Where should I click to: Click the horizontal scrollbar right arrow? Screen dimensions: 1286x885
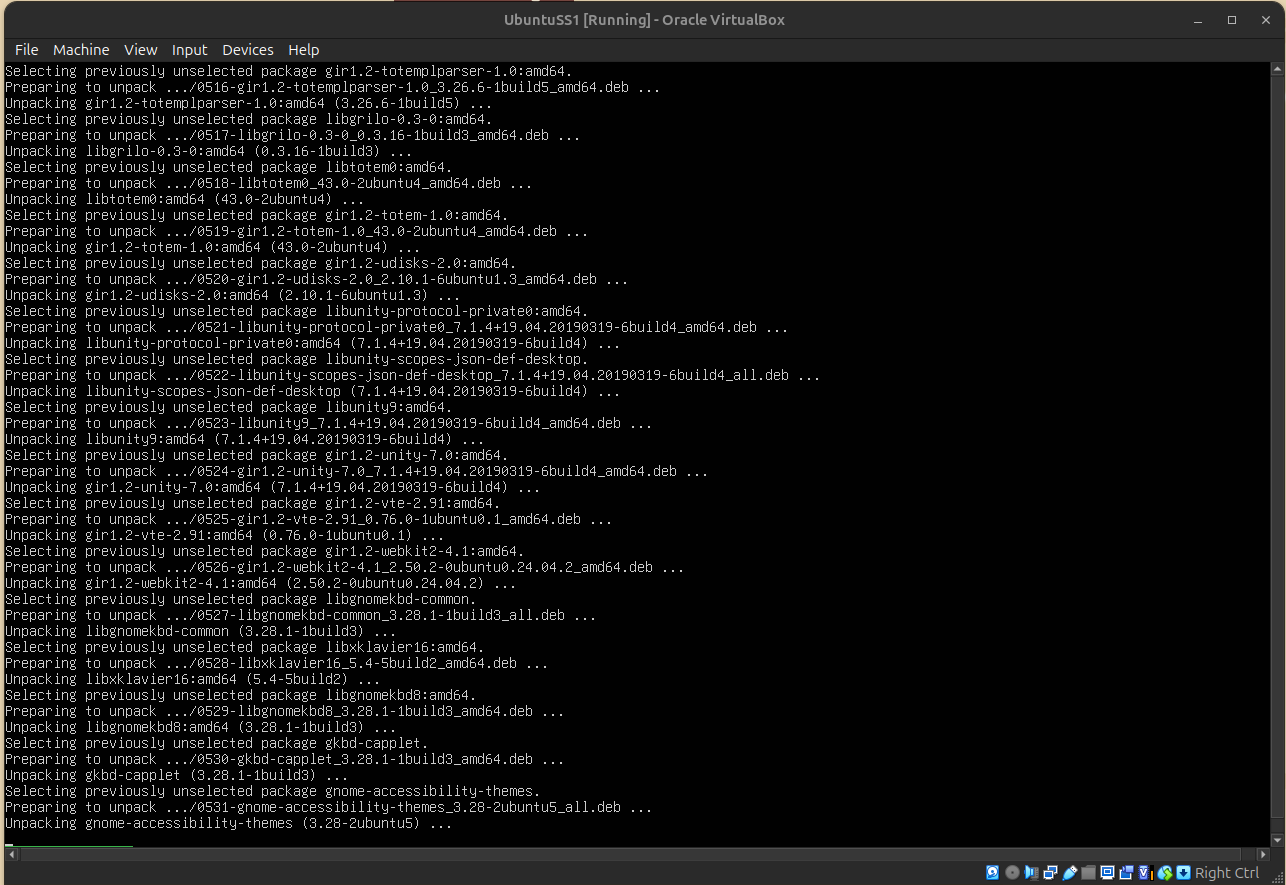point(1262,855)
